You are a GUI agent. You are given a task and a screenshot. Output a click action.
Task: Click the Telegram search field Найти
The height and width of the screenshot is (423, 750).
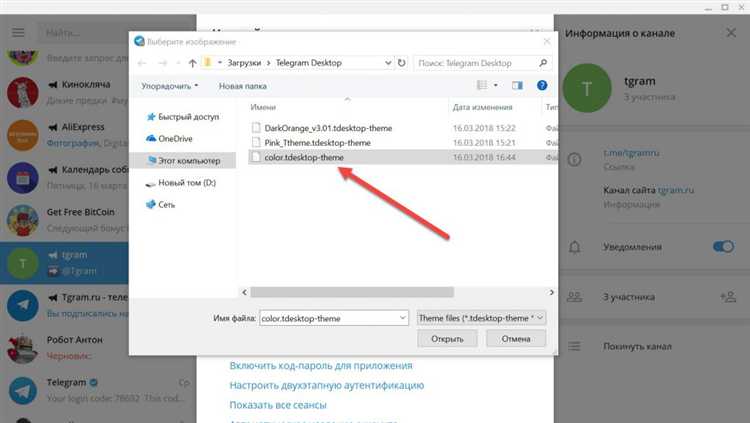85,33
